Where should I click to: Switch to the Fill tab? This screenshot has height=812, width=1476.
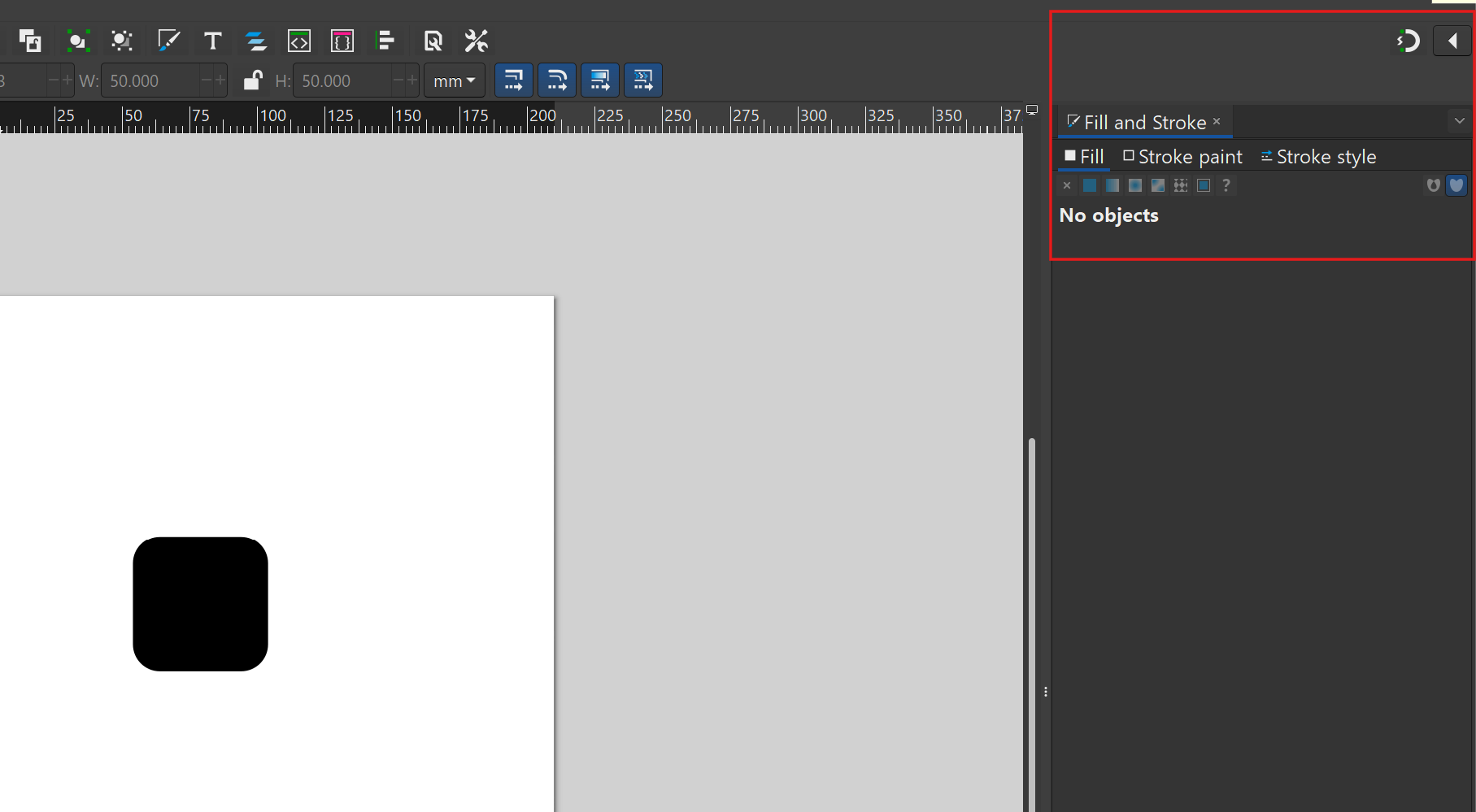pyautogui.click(x=1084, y=156)
